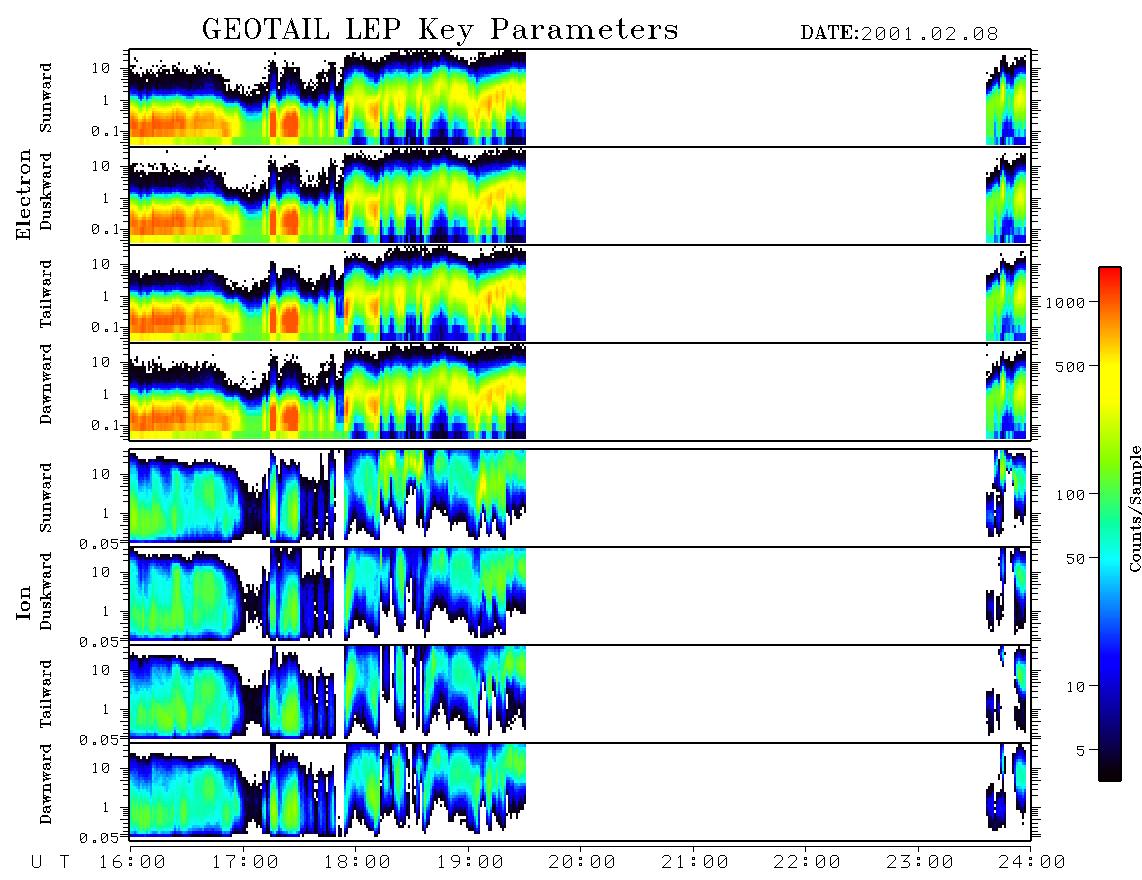Image resolution: width=1142 pixels, height=880 pixels.
Task: Click the 24:00 time axis label
Action: pyautogui.click(x=1032, y=862)
